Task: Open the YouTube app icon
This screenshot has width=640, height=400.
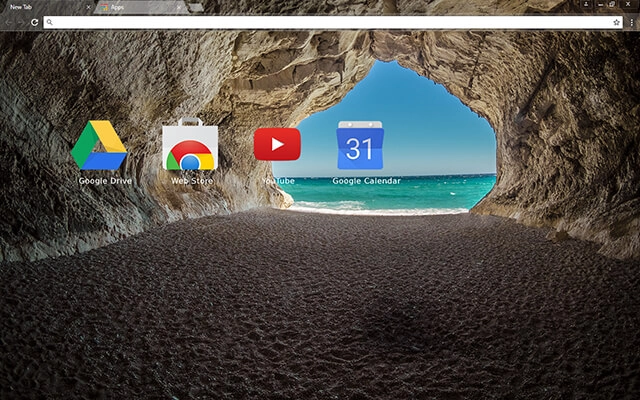Action: pos(277,144)
